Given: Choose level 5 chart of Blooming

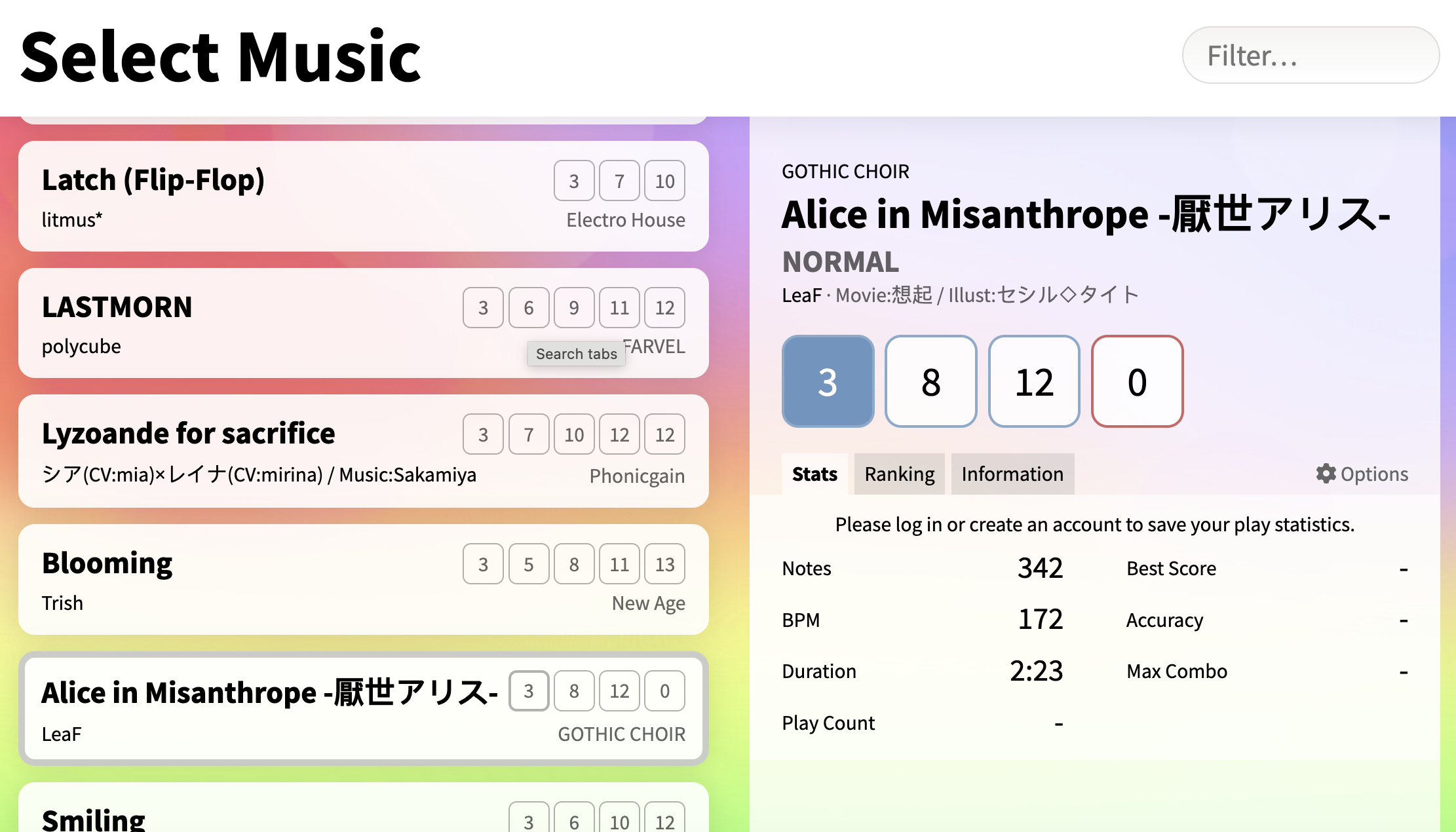Looking at the screenshot, I should [529, 564].
